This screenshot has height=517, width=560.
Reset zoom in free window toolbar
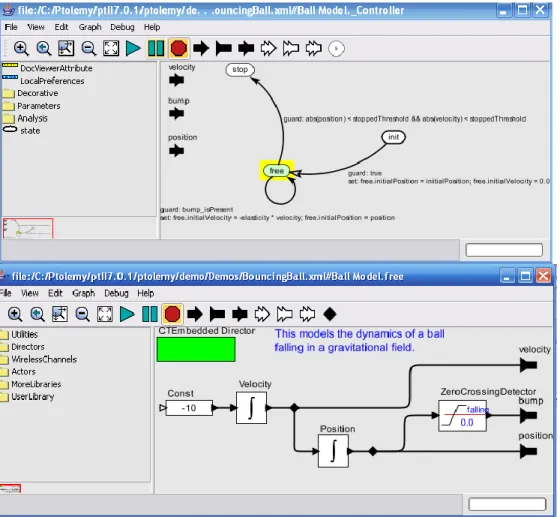(38, 314)
